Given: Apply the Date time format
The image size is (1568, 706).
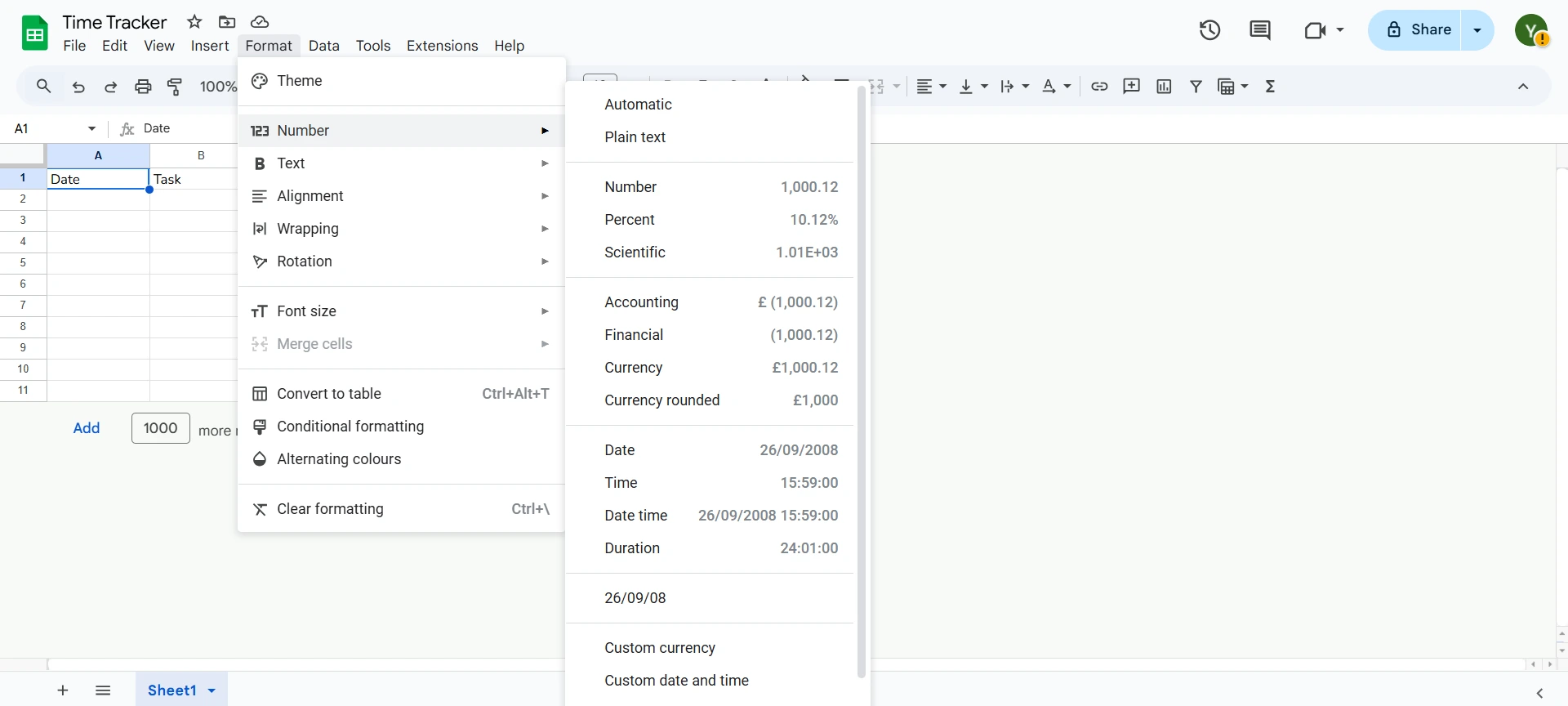Looking at the screenshot, I should click(710, 516).
